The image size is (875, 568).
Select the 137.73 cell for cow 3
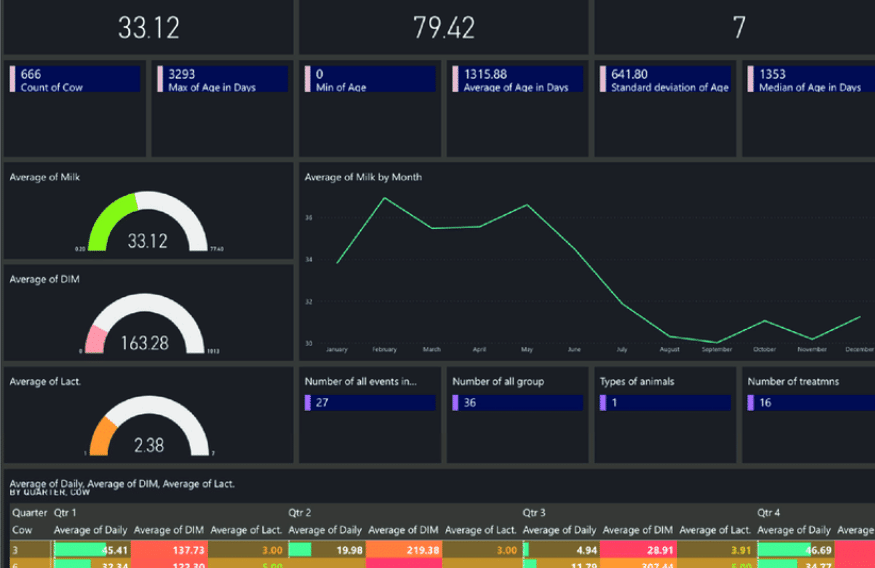(169, 550)
